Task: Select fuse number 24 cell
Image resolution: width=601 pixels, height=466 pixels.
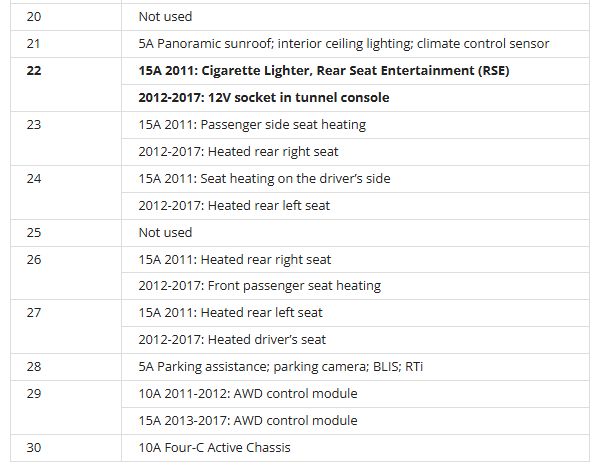Action: (x=34, y=179)
